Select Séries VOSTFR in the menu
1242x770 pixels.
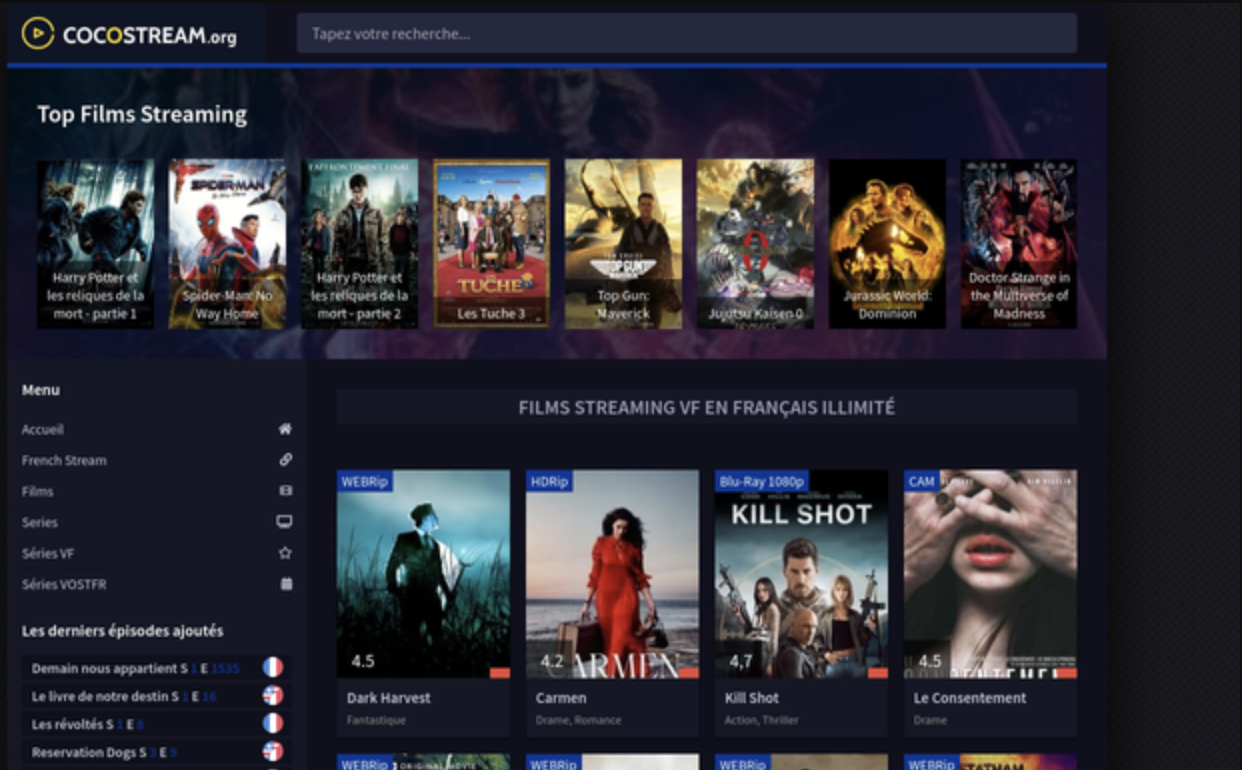[64, 584]
